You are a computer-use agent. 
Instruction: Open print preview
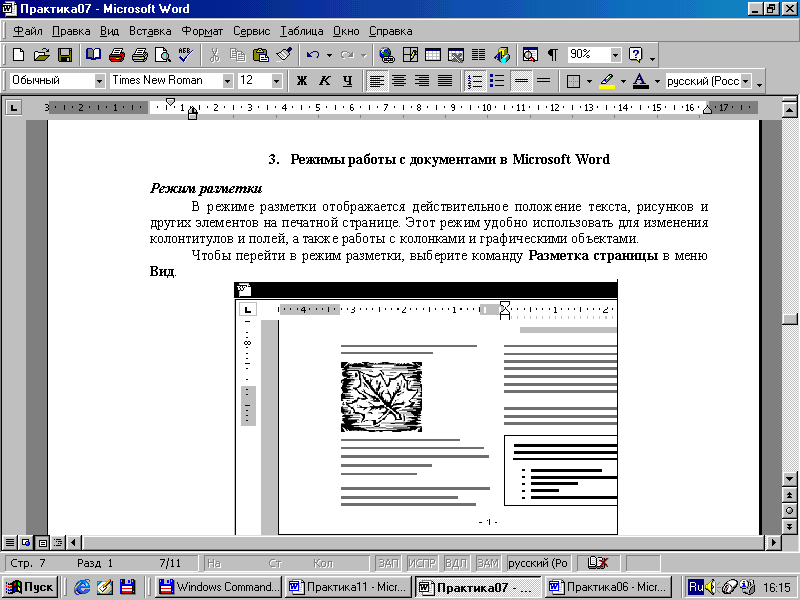coord(163,55)
